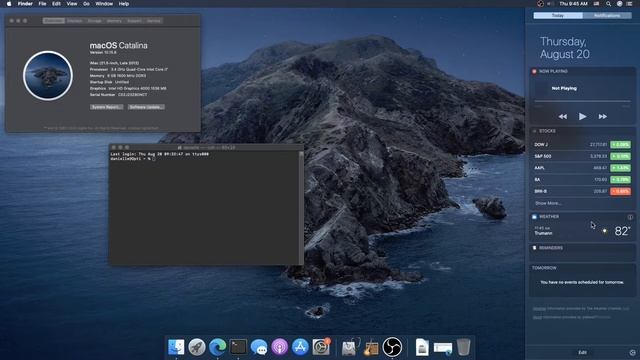Activate Siri from the menu bar
The height and width of the screenshot is (360, 640).
(619, 4)
